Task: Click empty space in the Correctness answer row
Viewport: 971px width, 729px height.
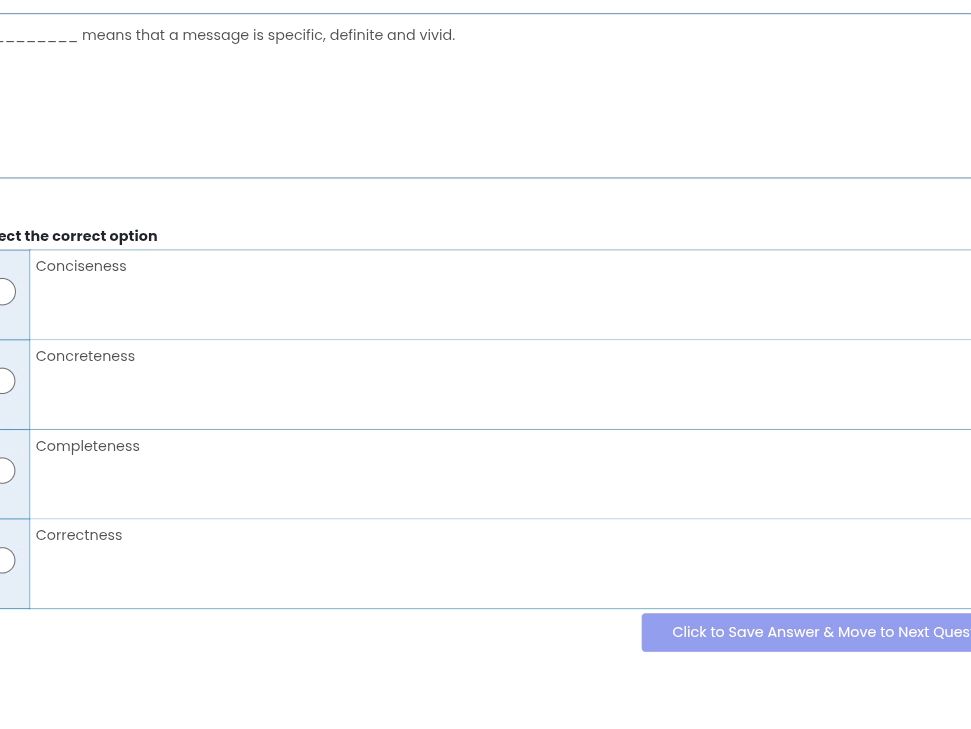Action: 500,570
